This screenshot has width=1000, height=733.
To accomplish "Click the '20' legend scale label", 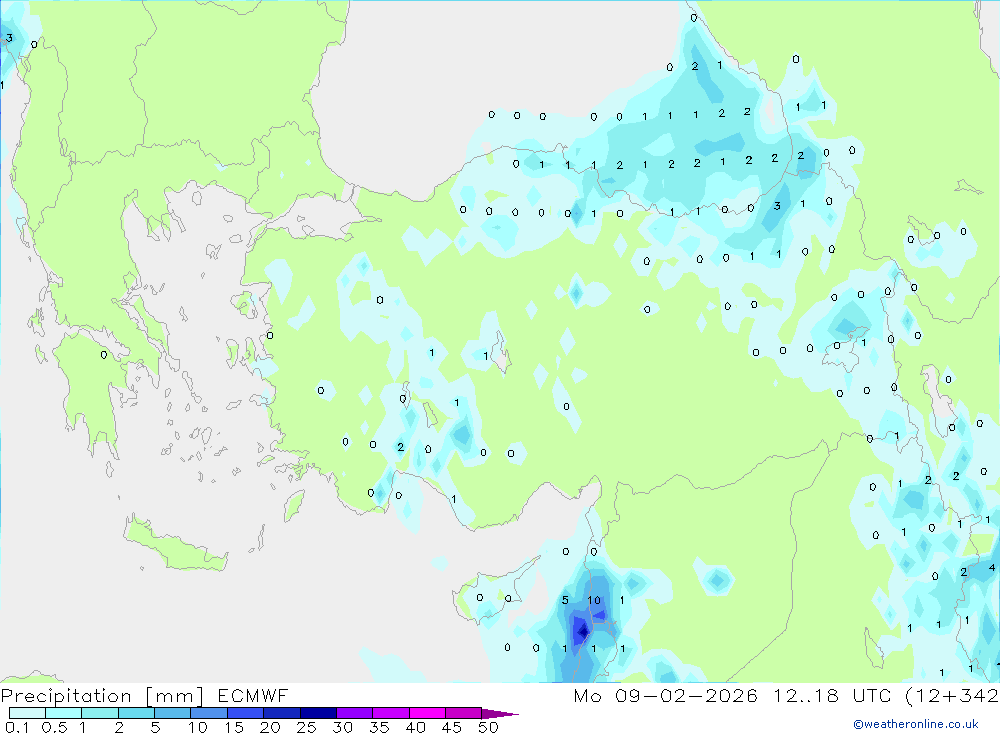I will click(270, 727).
